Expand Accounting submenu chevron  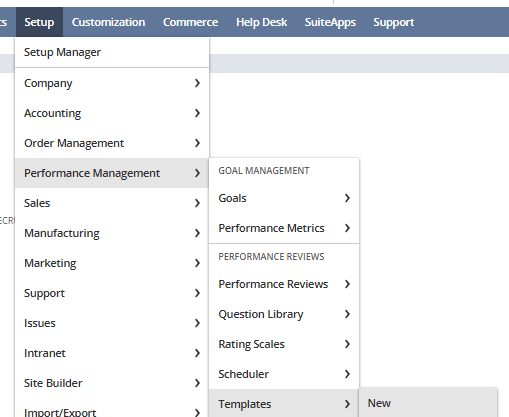pyautogui.click(x=197, y=113)
